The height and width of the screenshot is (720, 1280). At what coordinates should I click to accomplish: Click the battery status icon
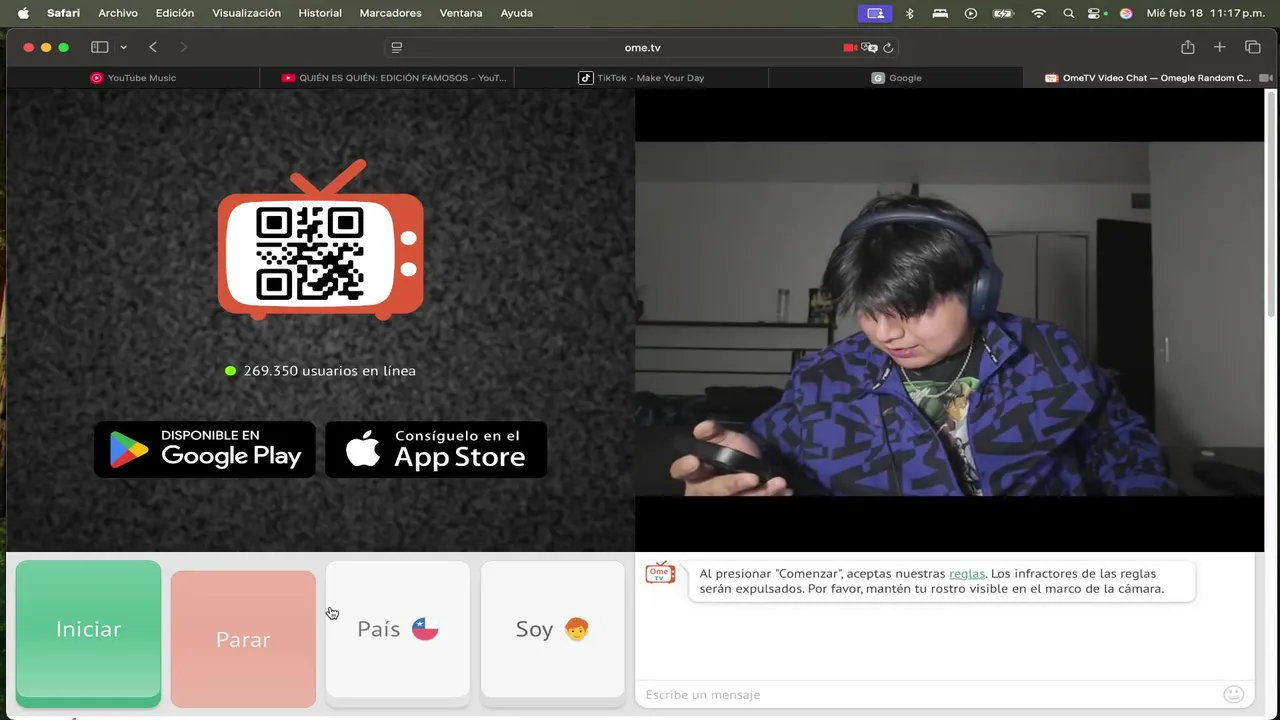(1003, 13)
